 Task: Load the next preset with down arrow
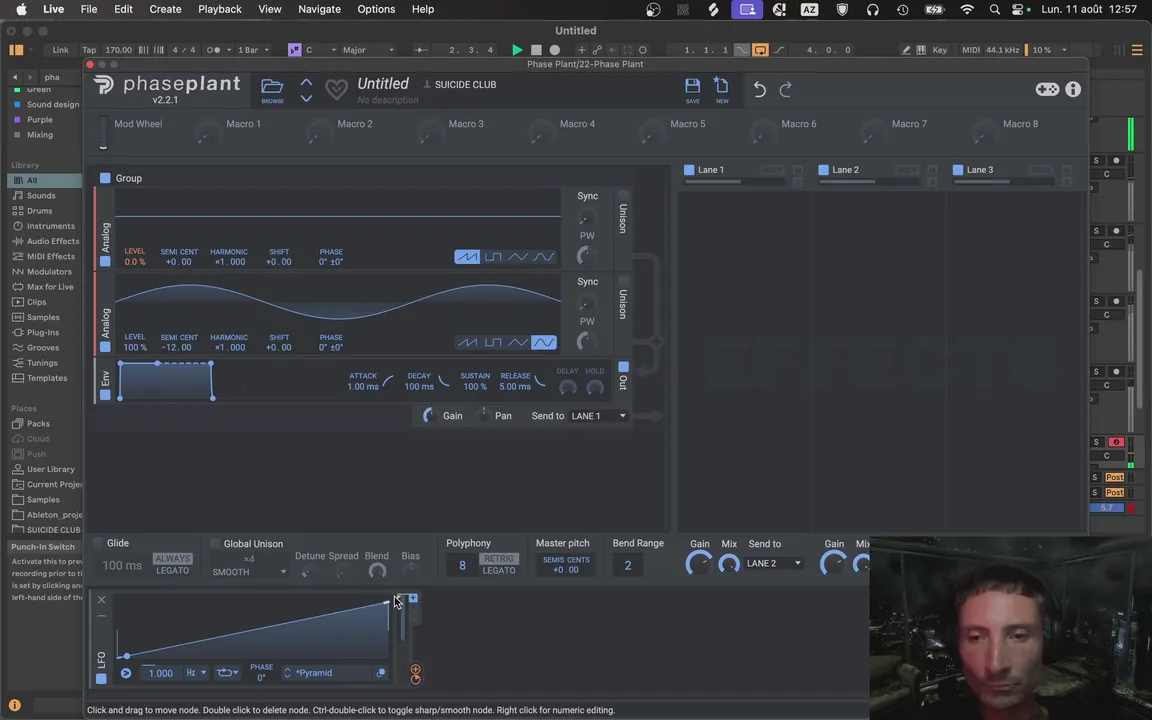[x=306, y=98]
